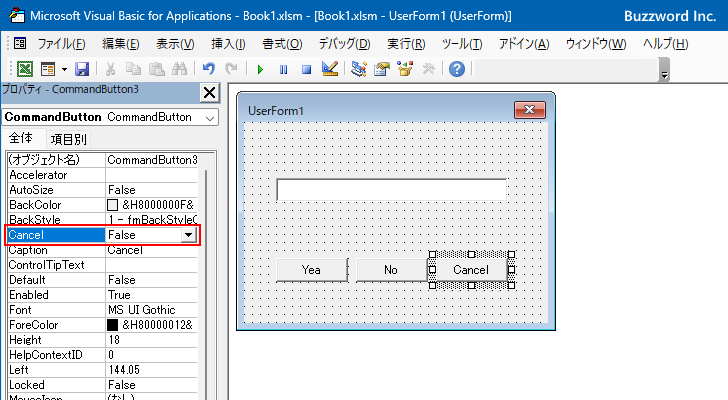Open the 書式(O) menu
Viewport: 728px width, 400px height.
click(x=282, y=44)
